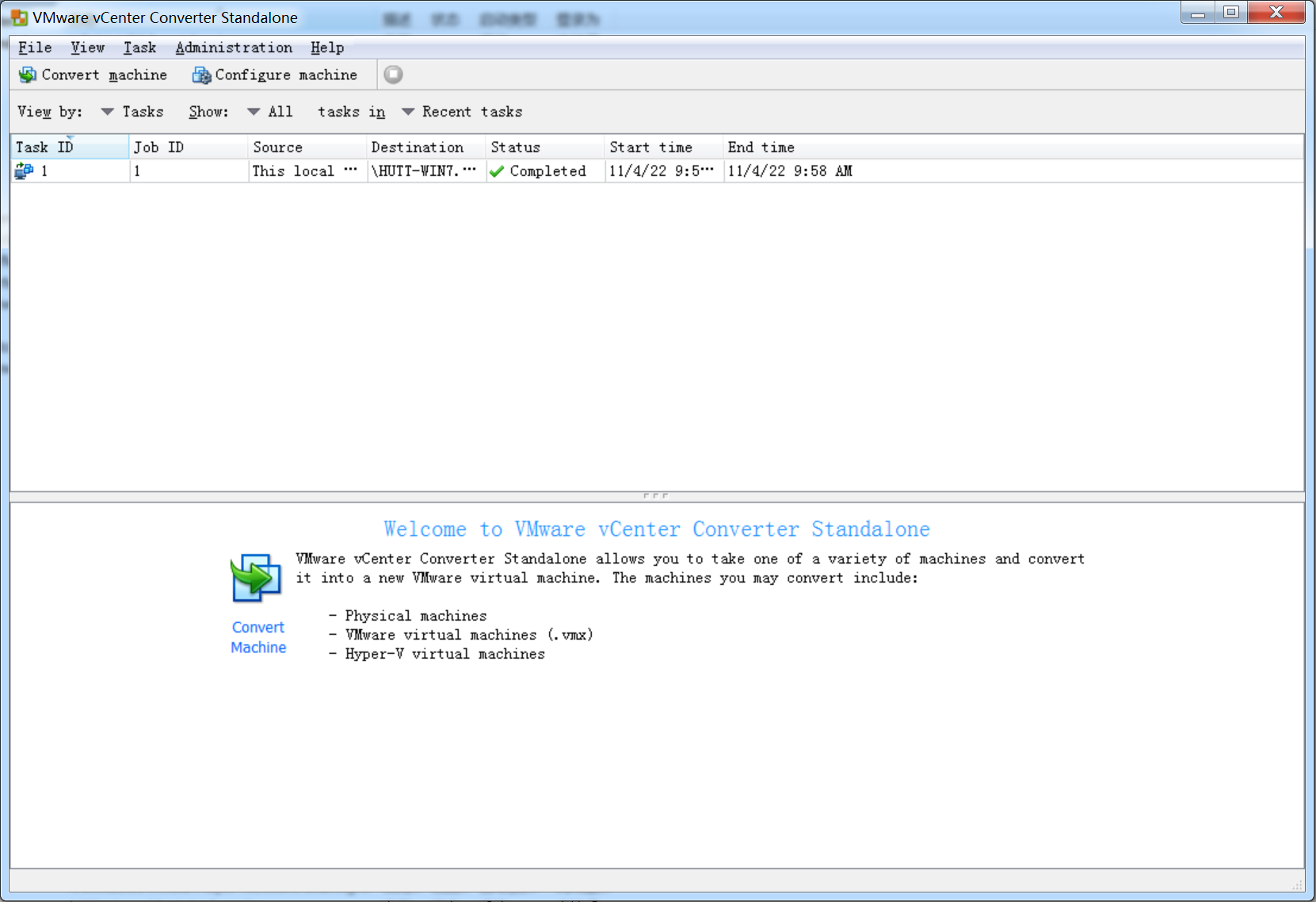The image size is (1316, 902).
Task: Click the window resize grip corner
Action: pyautogui.click(x=1298, y=885)
